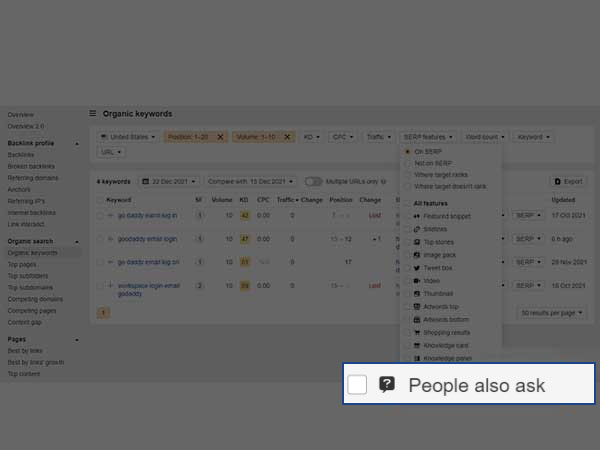Open the KD filter dropdown

311,137
